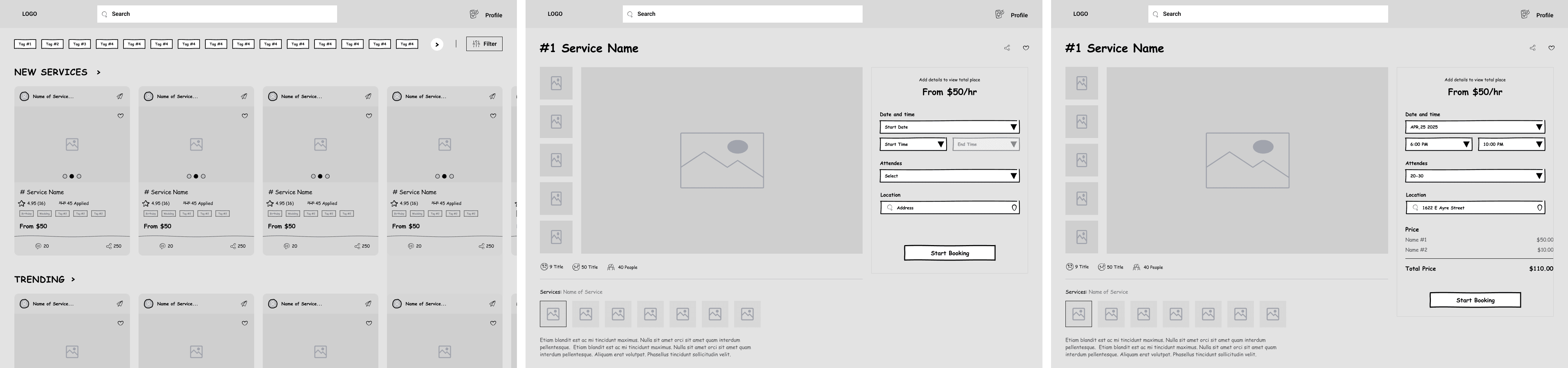Share the service on the middle screen
The width and height of the screenshot is (1568, 368).
(1007, 48)
